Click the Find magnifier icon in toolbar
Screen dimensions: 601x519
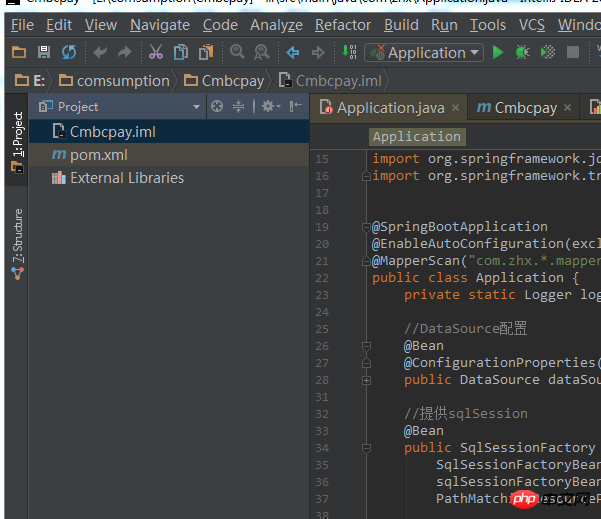tap(237, 52)
